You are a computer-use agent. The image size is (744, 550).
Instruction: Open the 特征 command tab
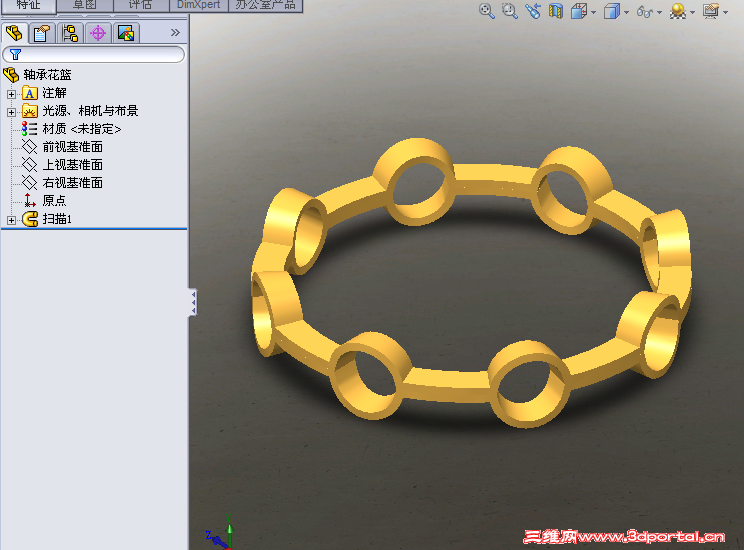[28, 5]
